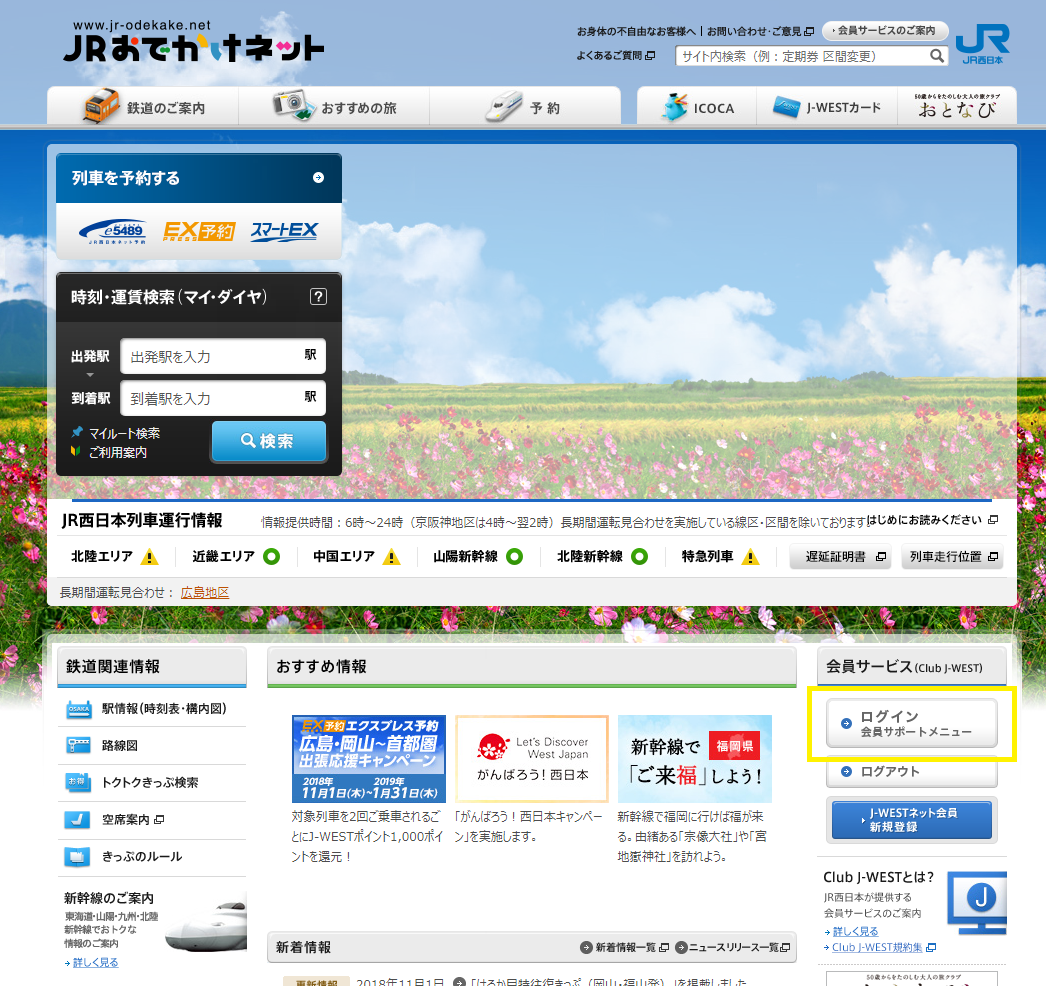Click the JR西日本 logo
Screen dimensions: 1046x986
[982, 44]
